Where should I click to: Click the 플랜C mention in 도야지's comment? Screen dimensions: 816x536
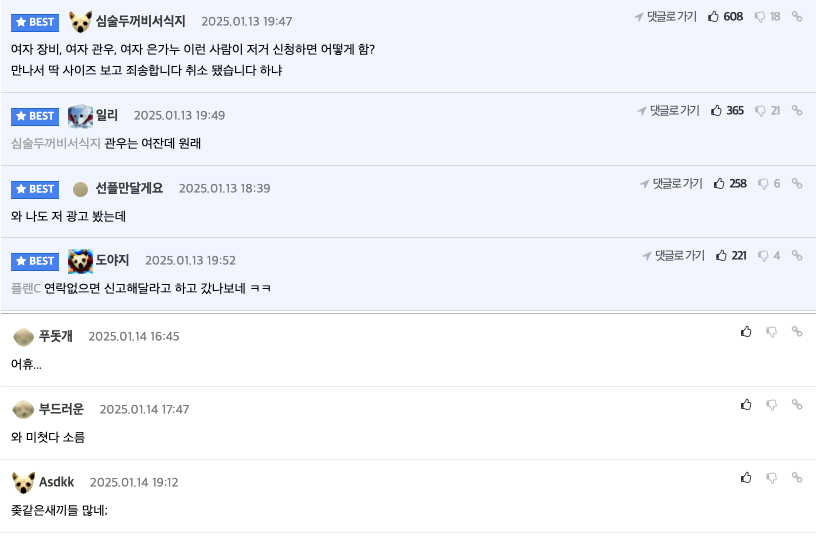click(x=26, y=288)
